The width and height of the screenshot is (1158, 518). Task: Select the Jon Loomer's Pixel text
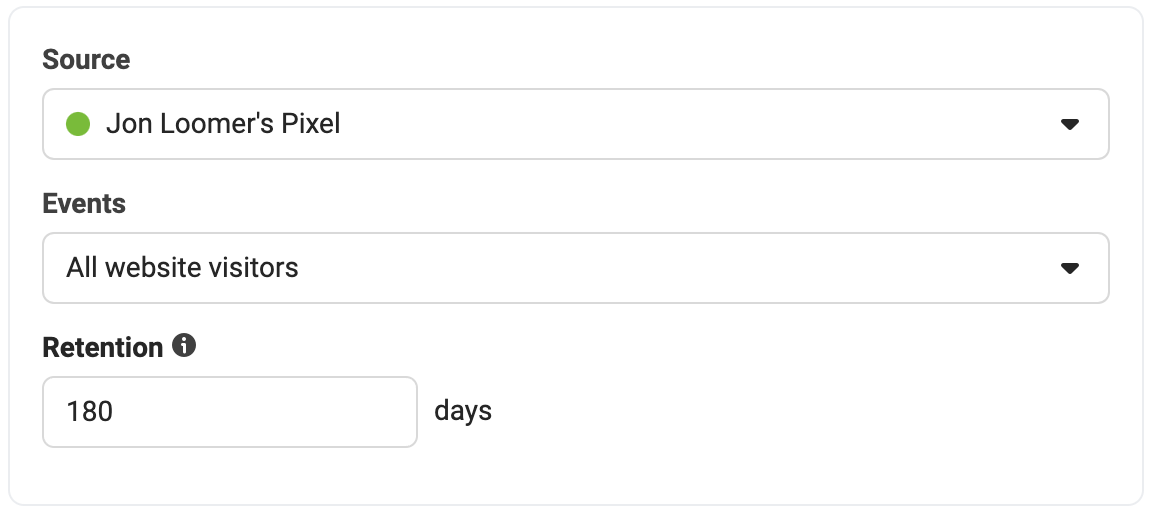pyautogui.click(x=223, y=124)
